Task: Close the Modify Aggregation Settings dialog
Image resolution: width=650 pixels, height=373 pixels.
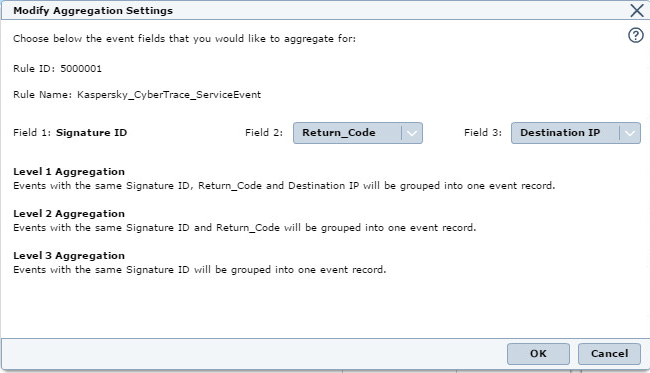Action: [637, 10]
